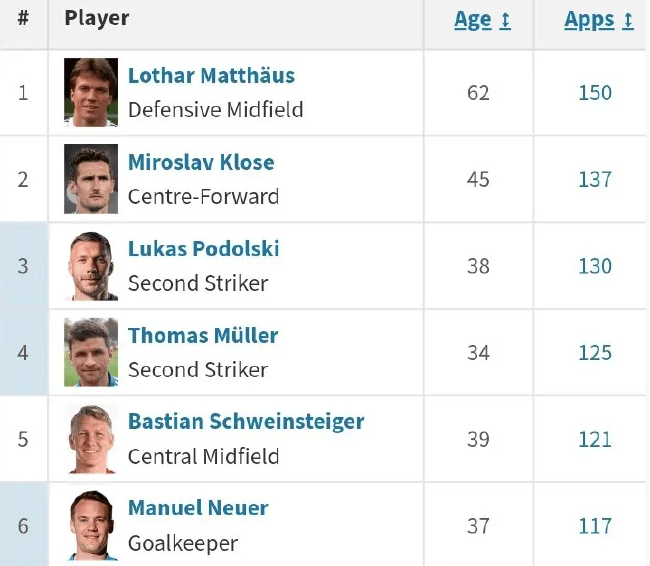Open Bastian Schweinsteiger player profile

(246, 422)
